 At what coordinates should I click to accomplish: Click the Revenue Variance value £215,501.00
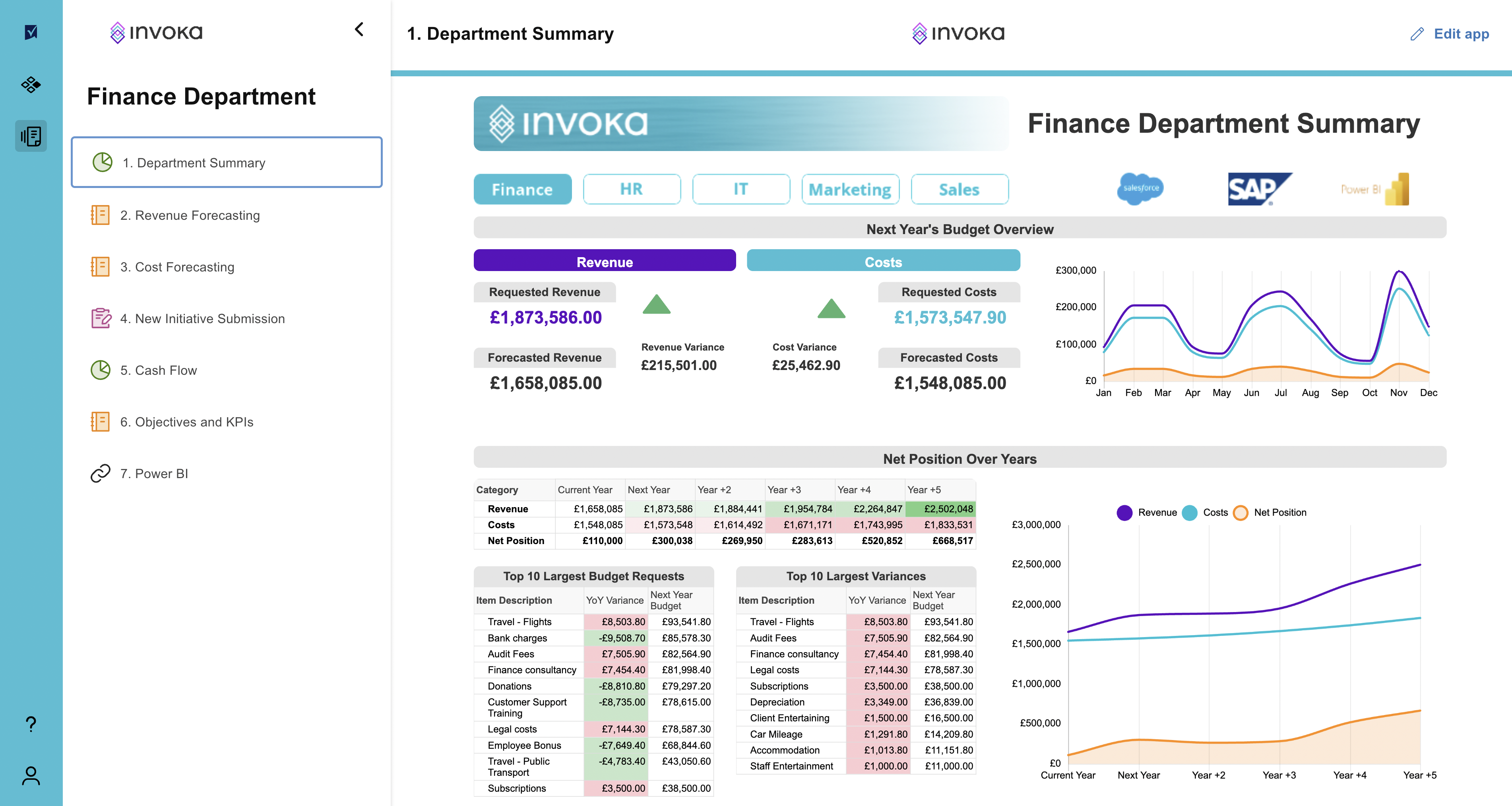point(678,365)
